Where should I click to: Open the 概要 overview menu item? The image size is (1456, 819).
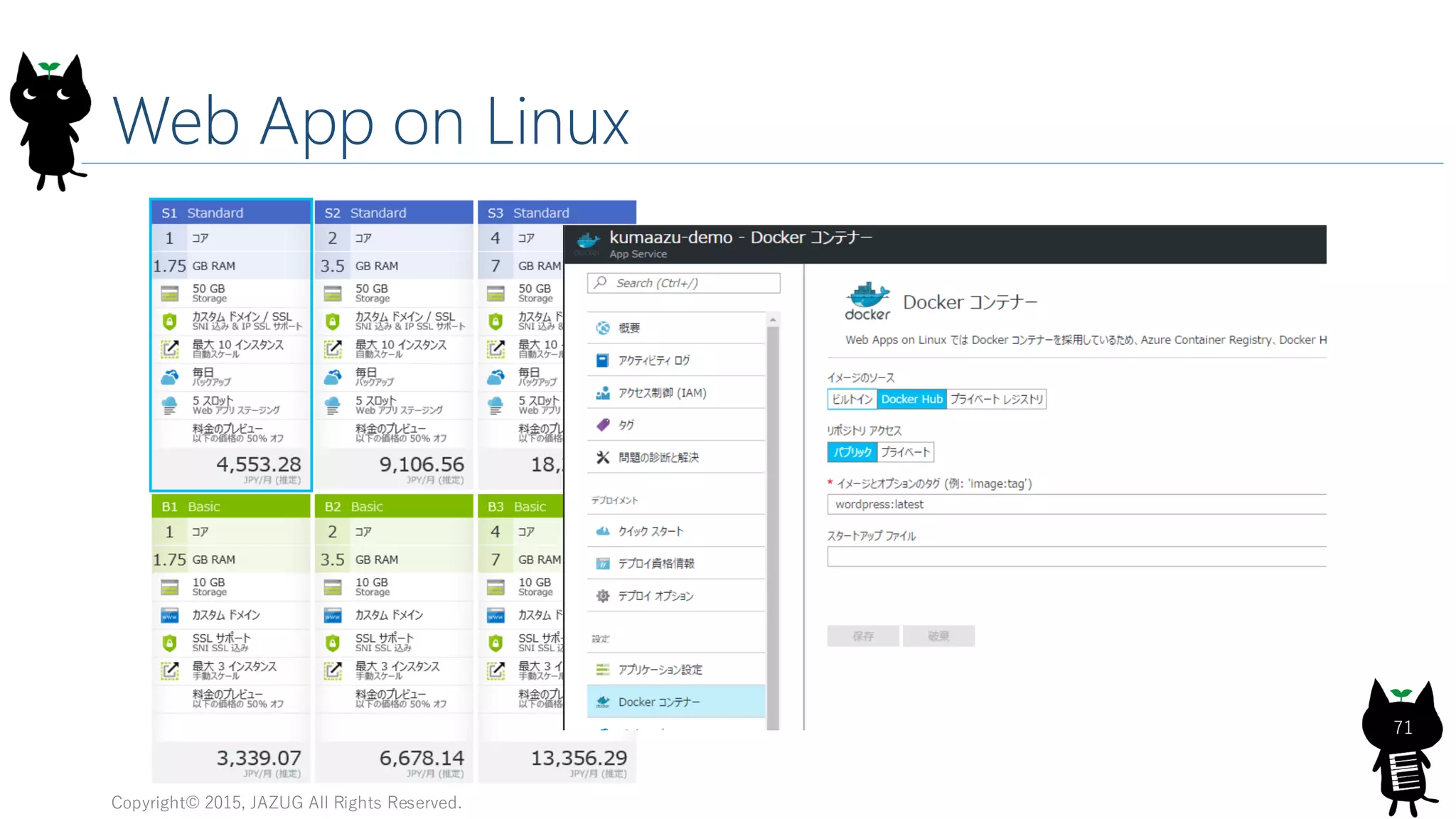[676, 328]
